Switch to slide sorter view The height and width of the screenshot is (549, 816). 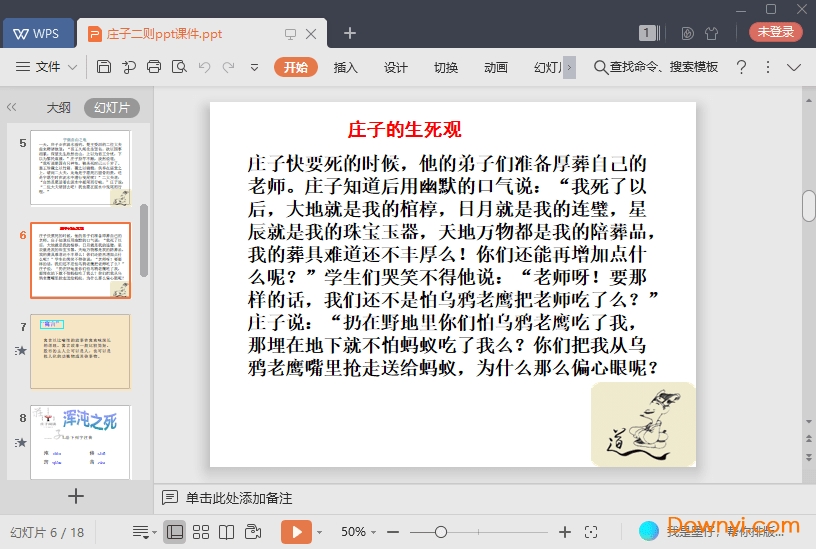pyautogui.click(x=201, y=532)
